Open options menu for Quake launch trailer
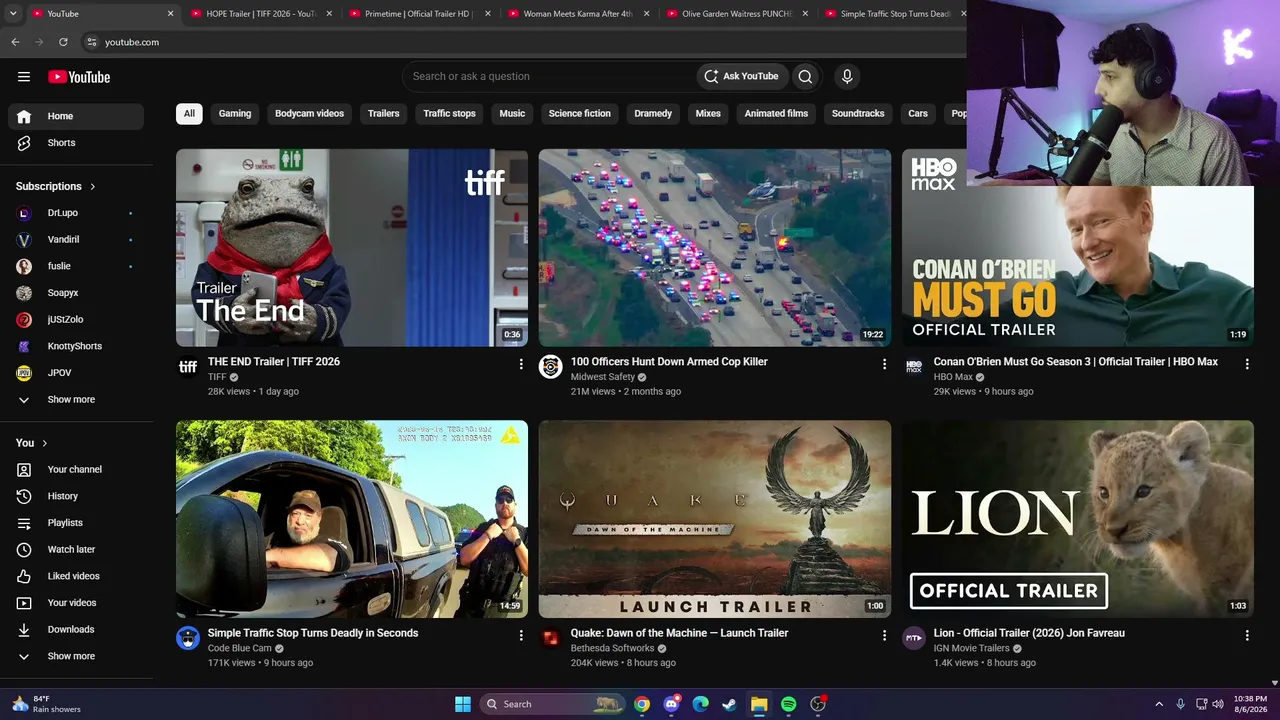 click(884, 635)
